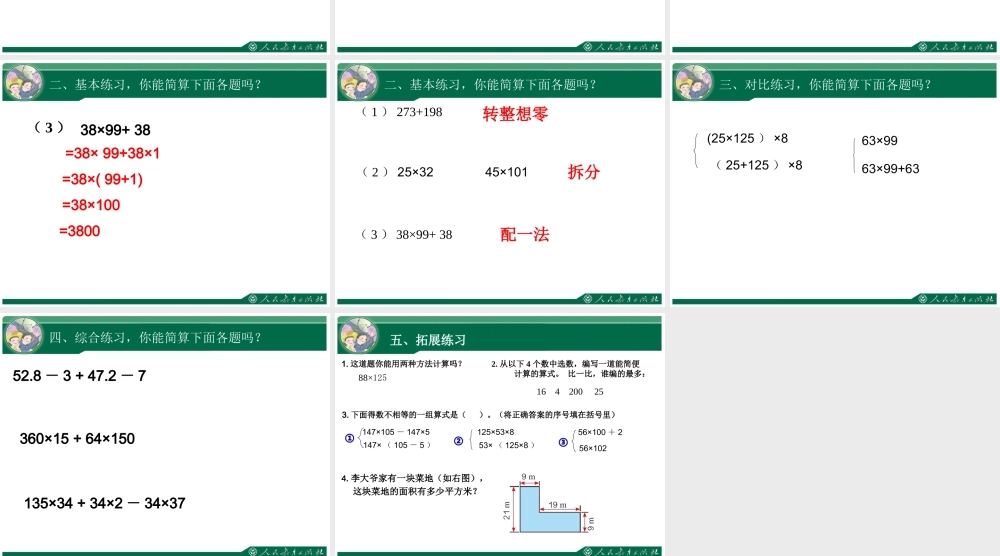Click the expression '45×101'
1000x556 pixels.
506,172
